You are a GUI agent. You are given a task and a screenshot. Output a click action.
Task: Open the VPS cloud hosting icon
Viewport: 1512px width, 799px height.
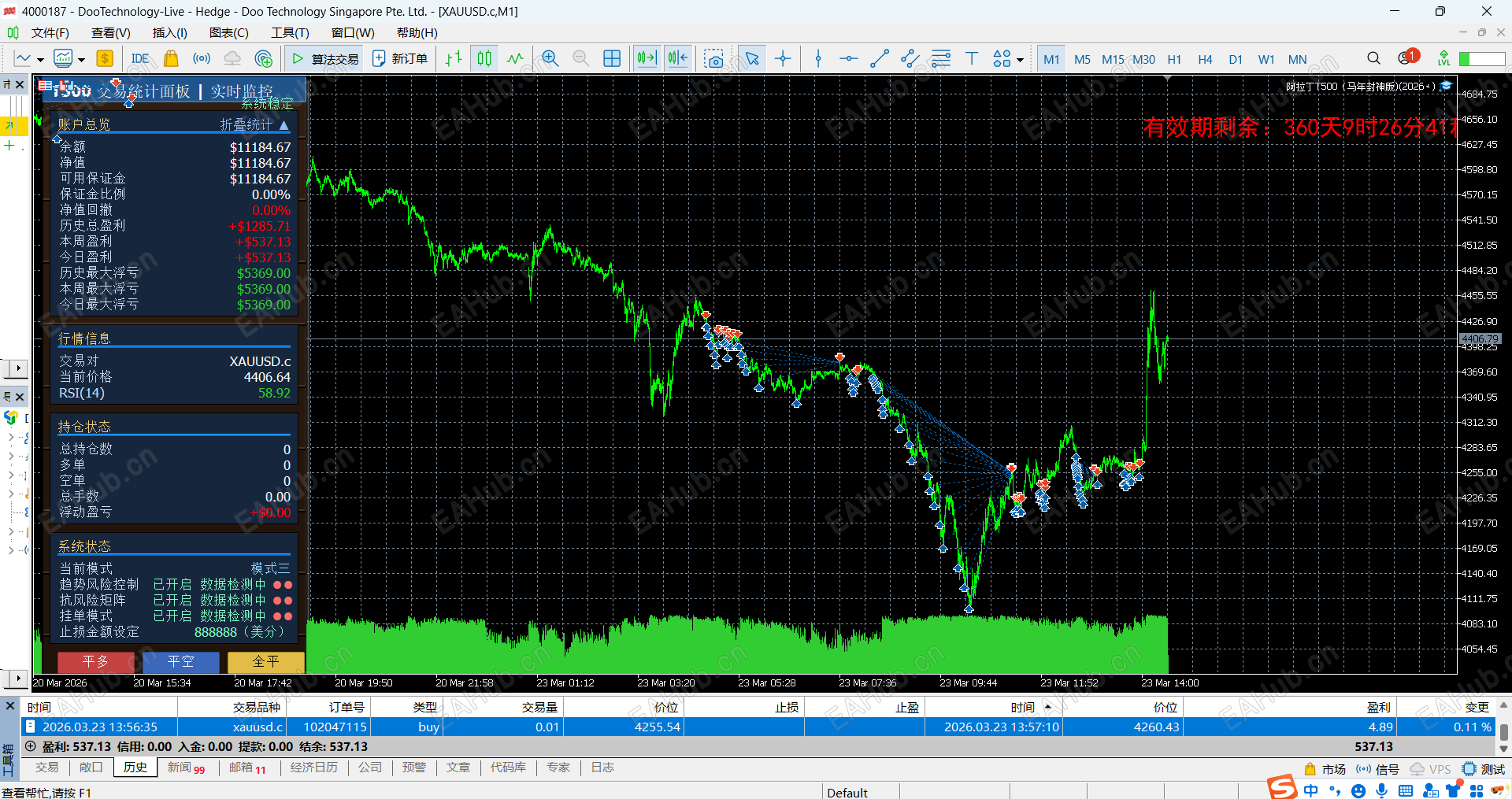click(x=232, y=58)
